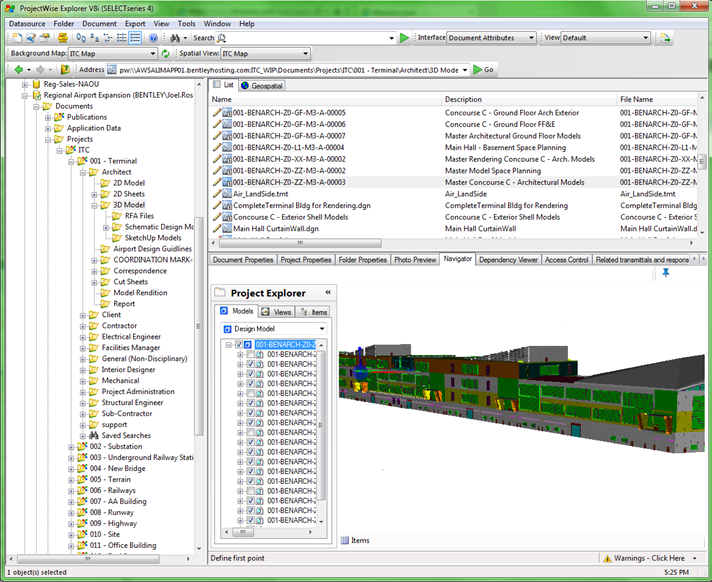Image resolution: width=712 pixels, height=582 pixels.
Task: Expand the 2D Sheets folder node
Action: pyautogui.click(x=94, y=194)
